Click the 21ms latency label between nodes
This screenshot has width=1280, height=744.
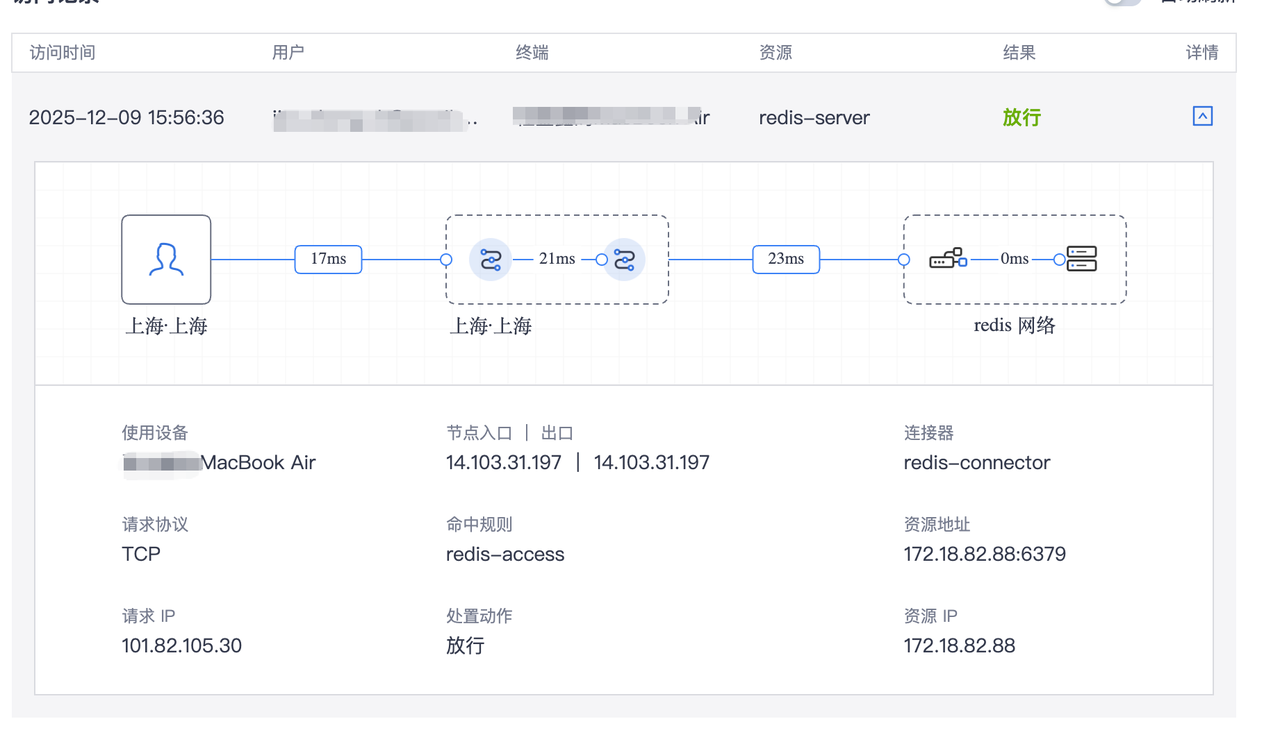557,259
